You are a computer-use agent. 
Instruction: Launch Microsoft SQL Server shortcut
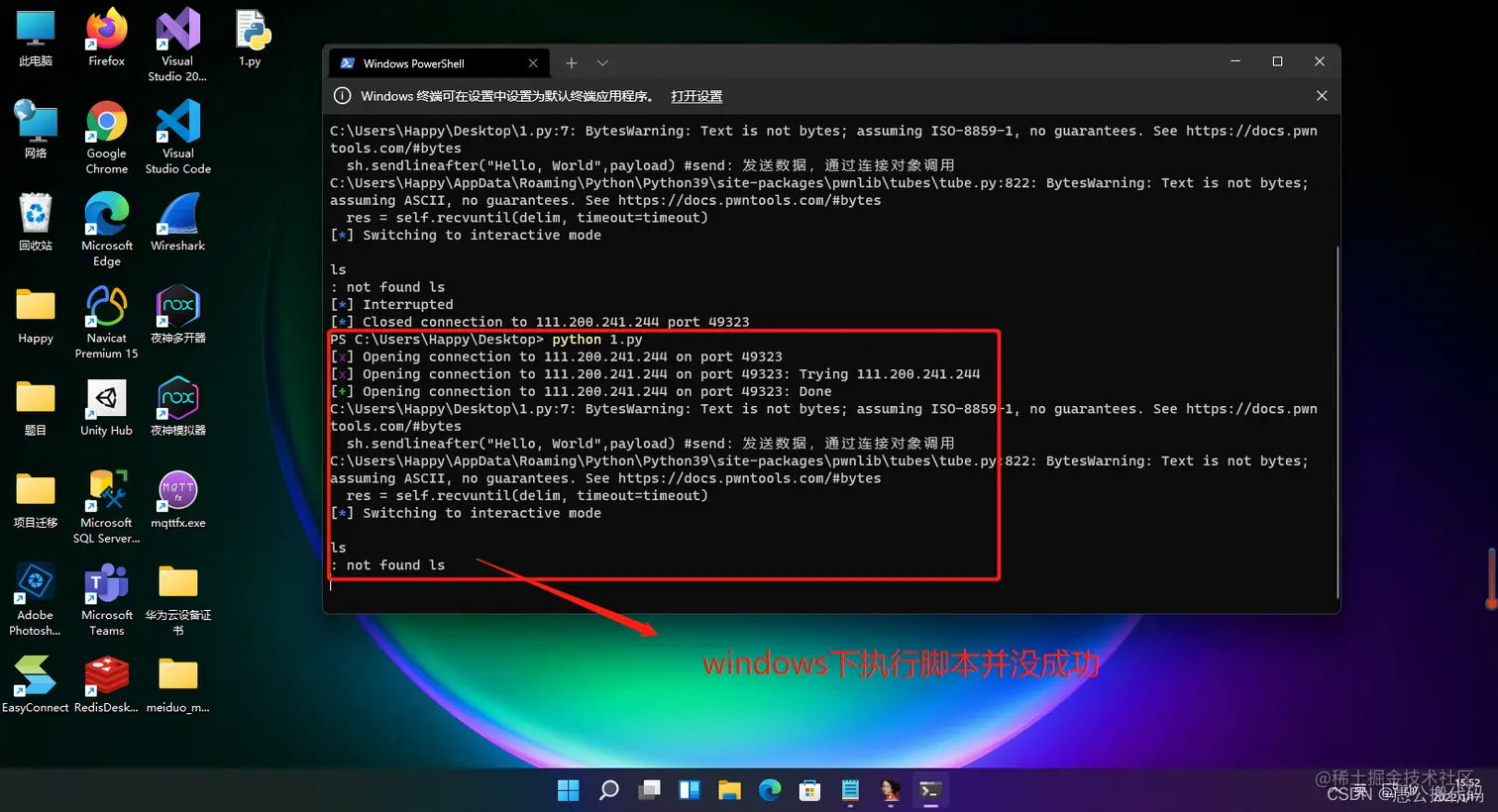tap(106, 507)
